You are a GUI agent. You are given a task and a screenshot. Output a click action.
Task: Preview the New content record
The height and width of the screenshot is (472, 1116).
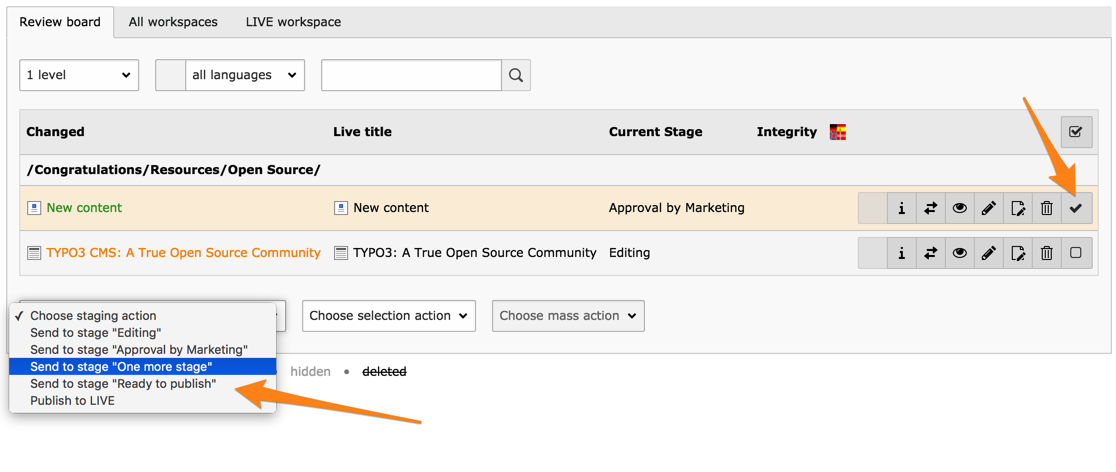(x=959, y=208)
